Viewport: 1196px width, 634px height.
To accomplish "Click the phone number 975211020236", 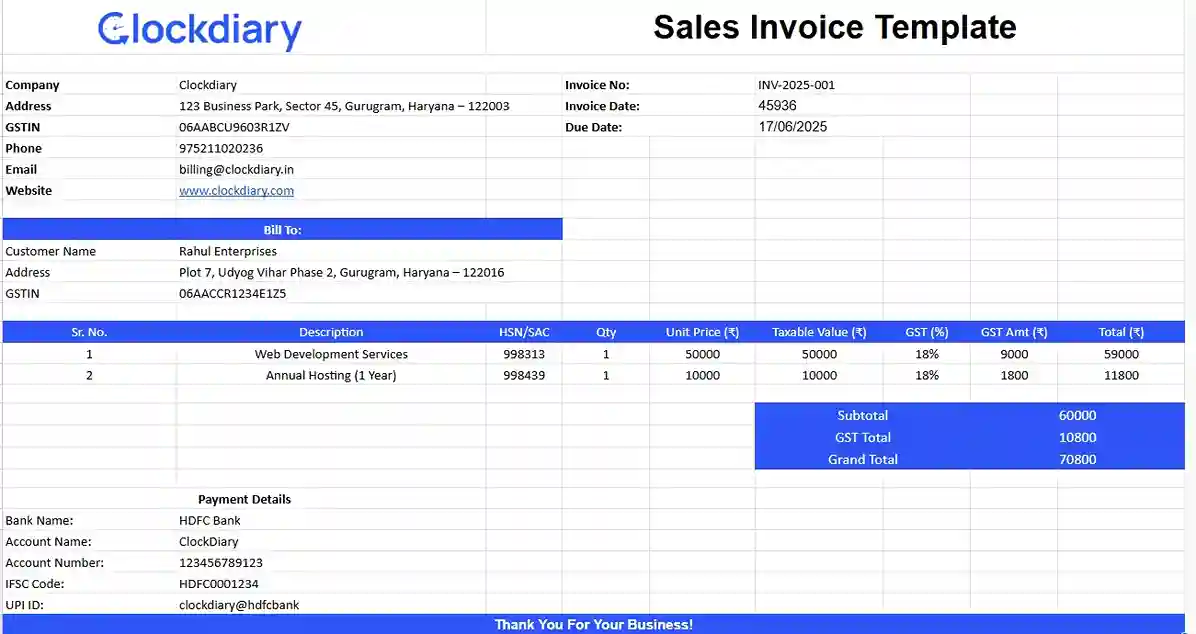I will click(x=221, y=148).
